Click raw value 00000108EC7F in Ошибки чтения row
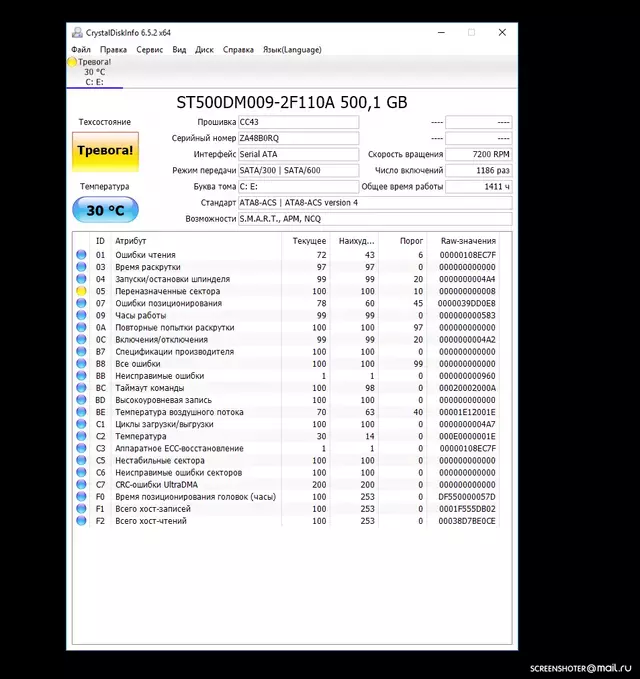 coord(468,255)
